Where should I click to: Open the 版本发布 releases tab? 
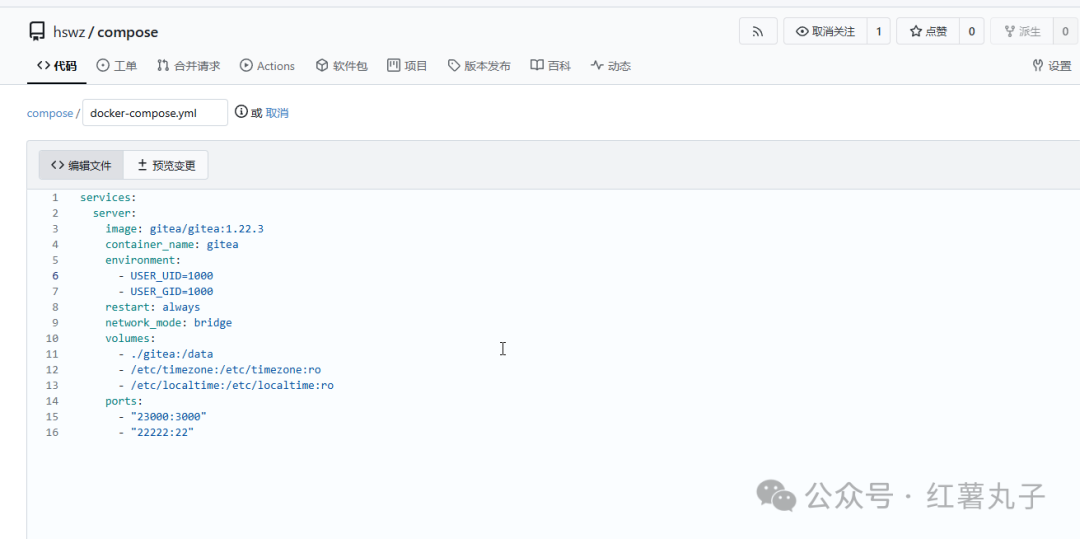tap(479, 66)
